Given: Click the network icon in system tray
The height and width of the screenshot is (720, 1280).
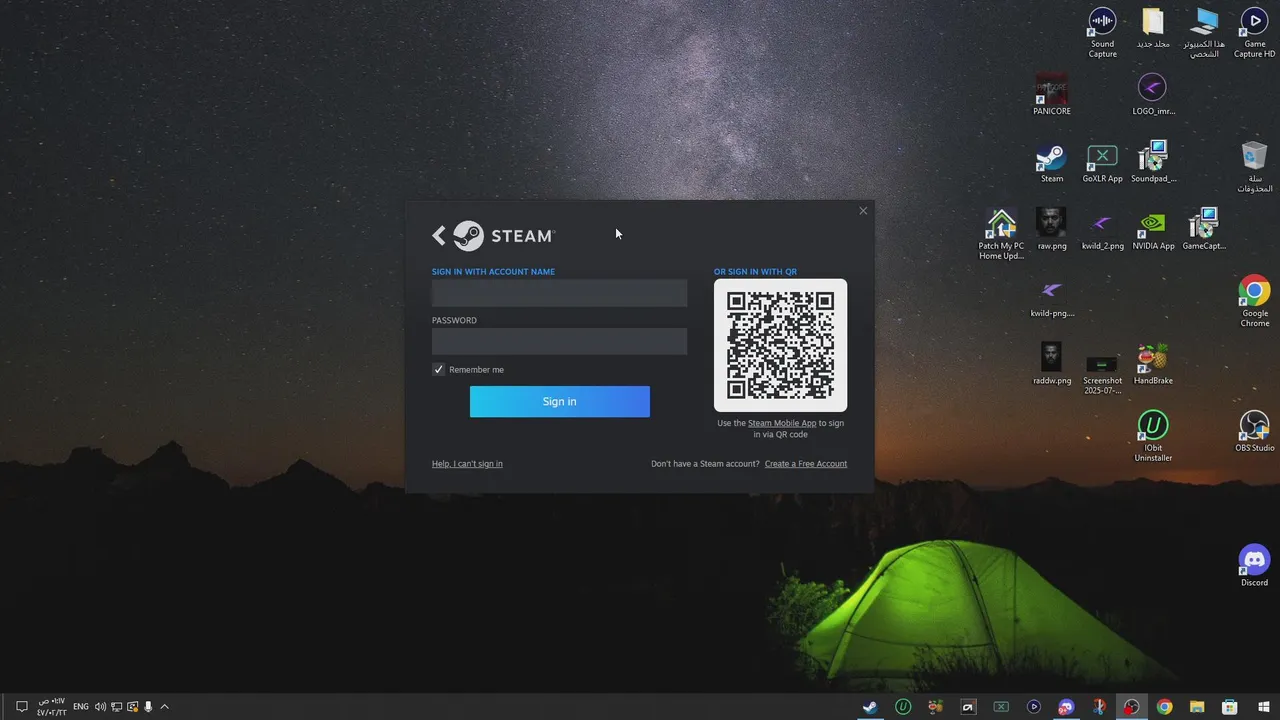Looking at the screenshot, I should [x=116, y=707].
